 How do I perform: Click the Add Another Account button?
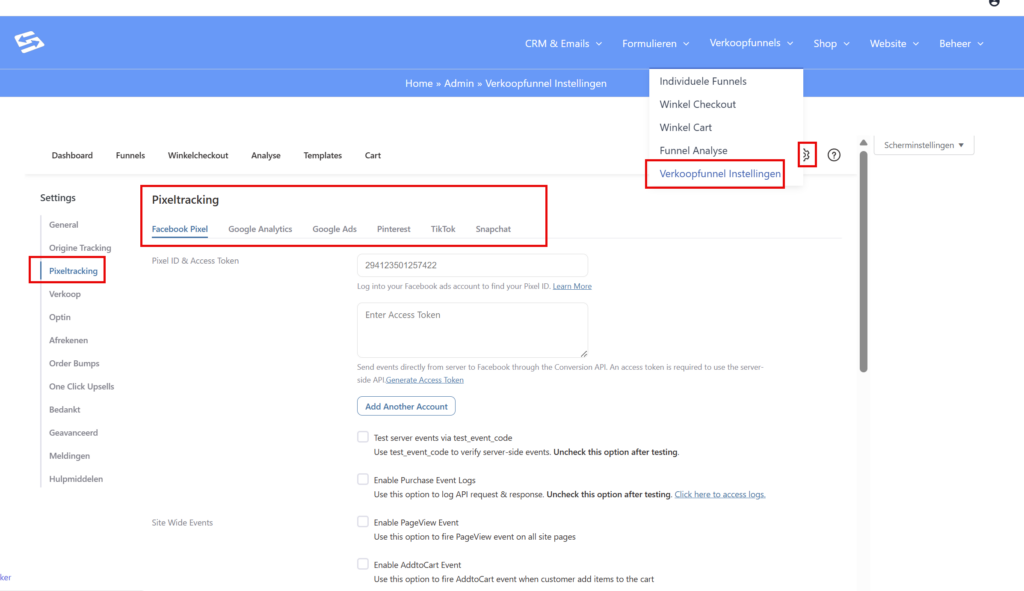pyautogui.click(x=406, y=406)
